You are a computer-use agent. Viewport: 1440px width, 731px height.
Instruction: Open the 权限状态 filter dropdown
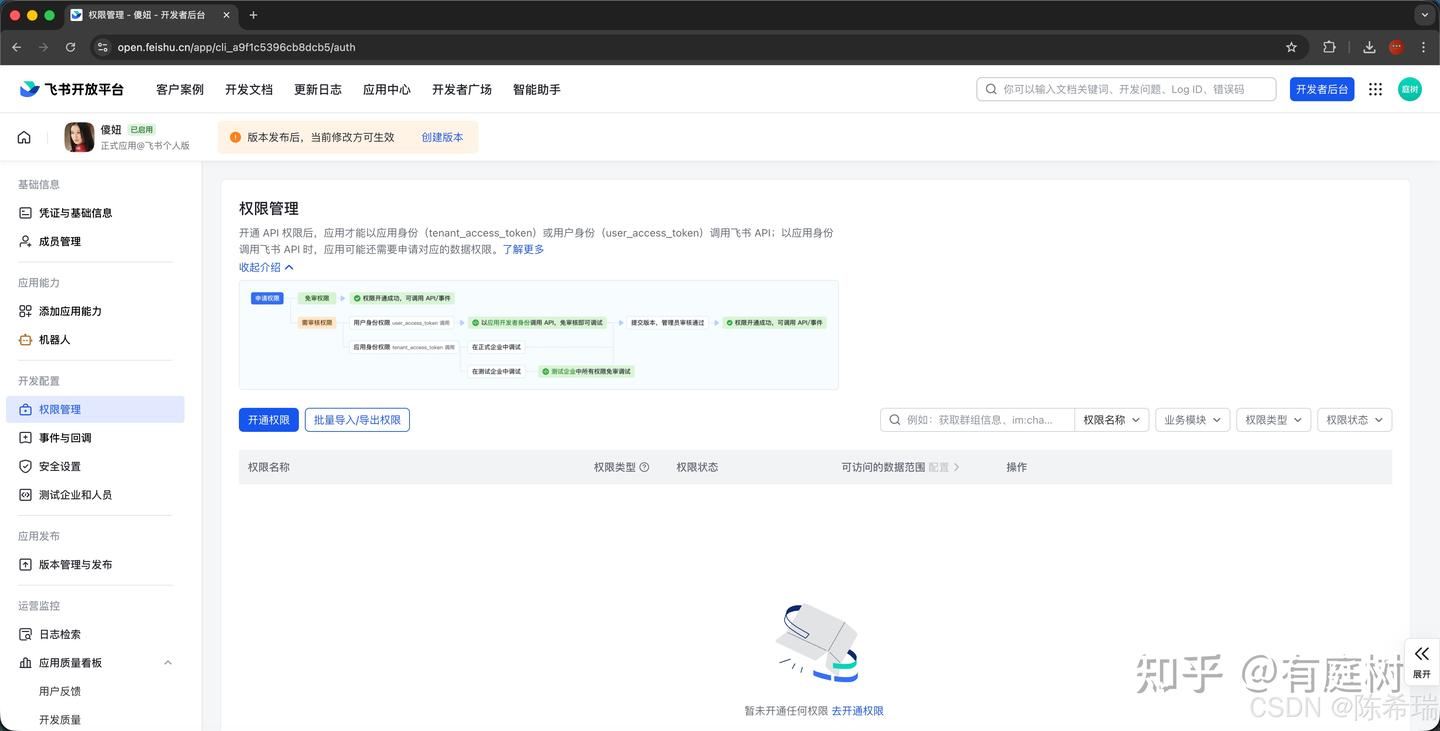pos(1354,420)
